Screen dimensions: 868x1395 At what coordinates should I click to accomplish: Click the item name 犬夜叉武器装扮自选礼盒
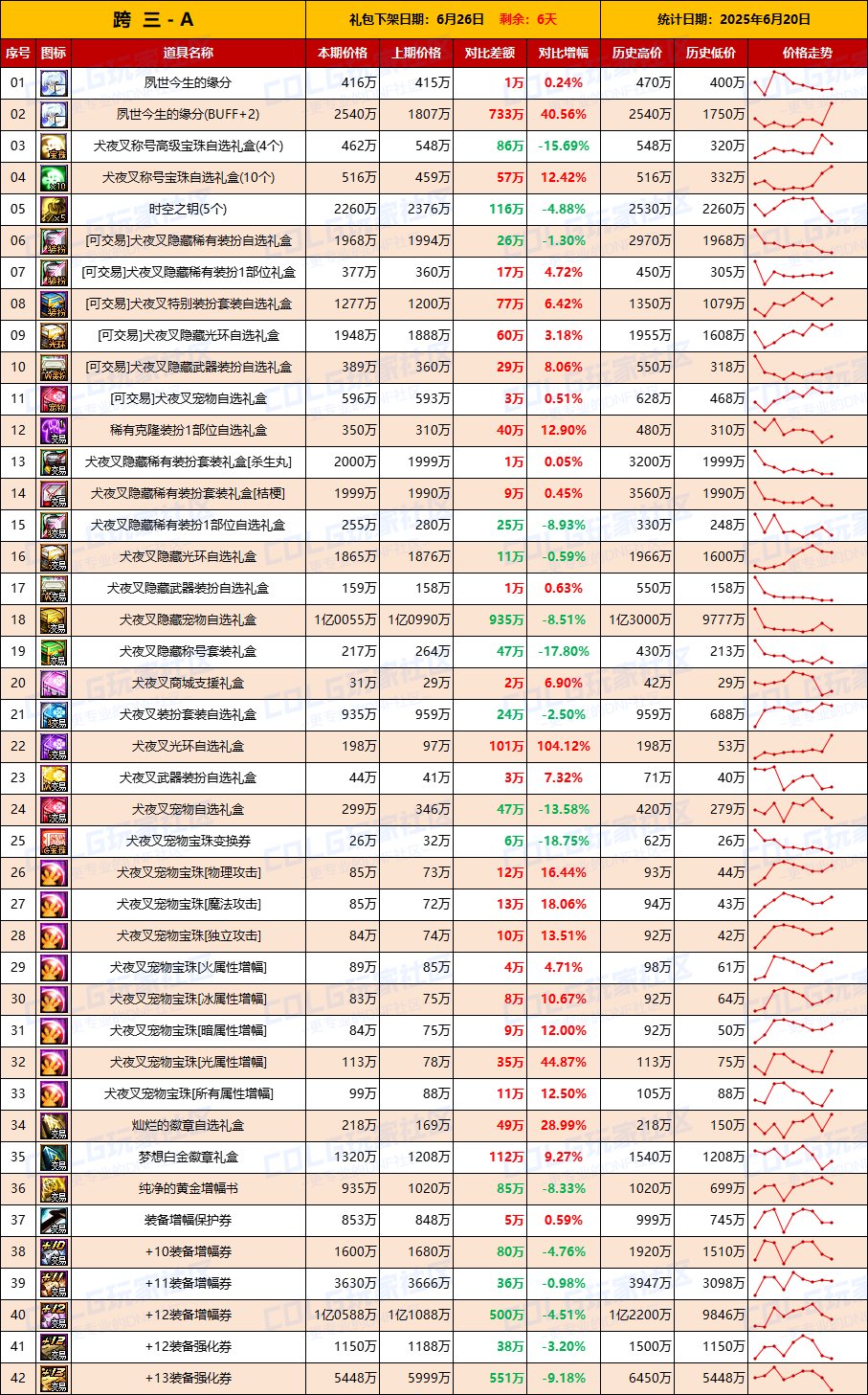[189, 778]
